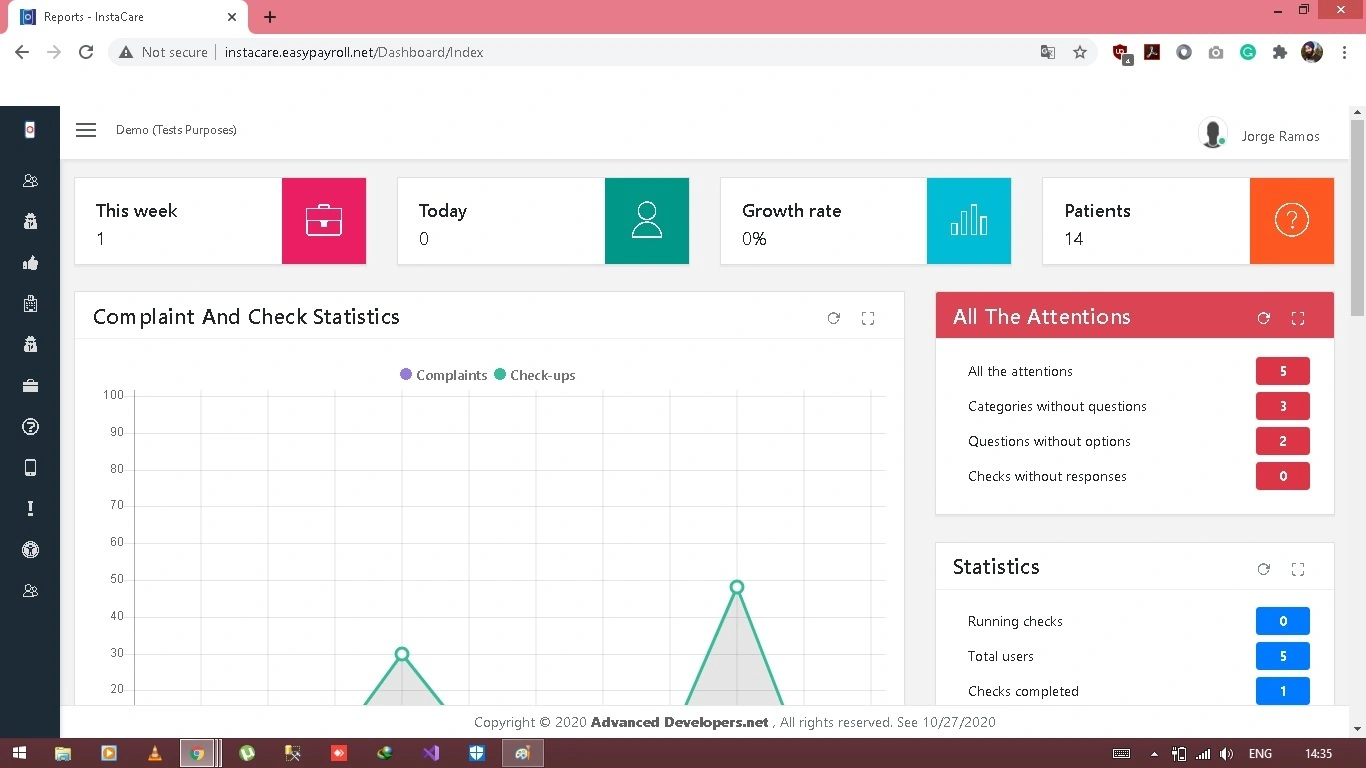Expand the Statistics panel to fullscreen
This screenshot has width=1366, height=768.
coord(1298,569)
